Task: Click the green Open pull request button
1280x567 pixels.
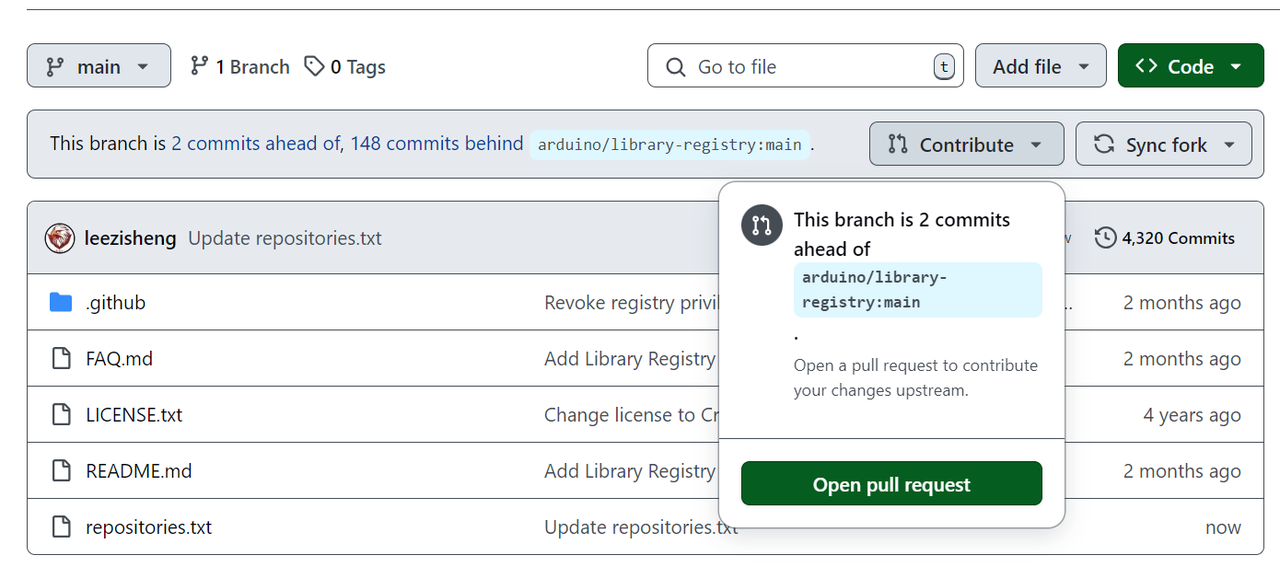Action: pos(891,484)
